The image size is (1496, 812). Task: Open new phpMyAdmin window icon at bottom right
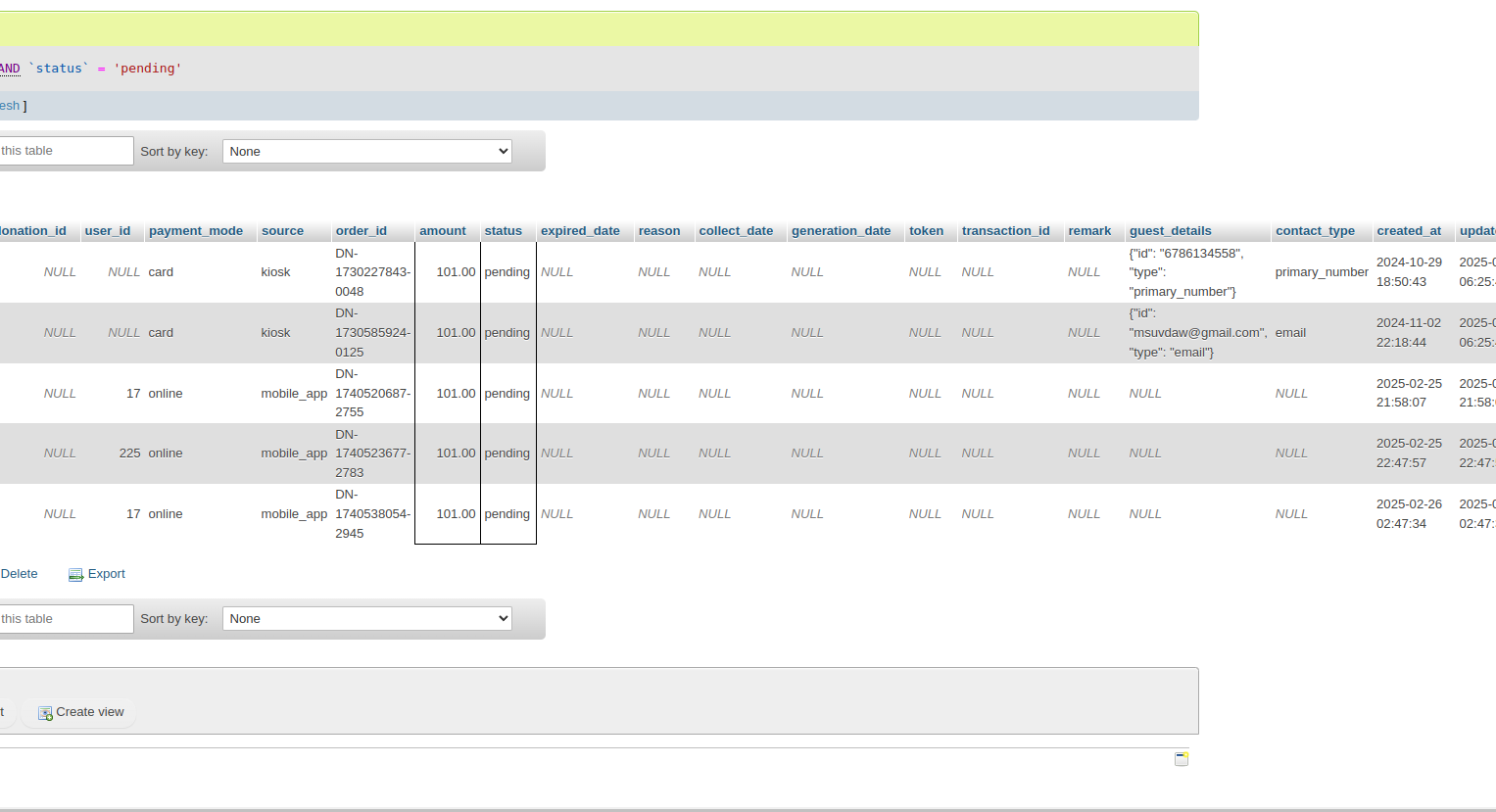pos(1182,759)
